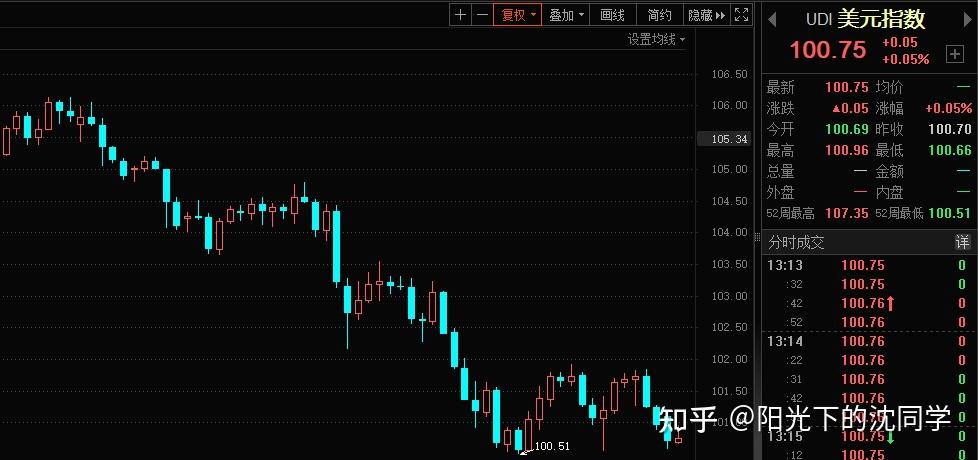Screen dimensions: 978x460
Task: Click the red up-tick arrow beside 100.76
Action: tap(890, 304)
